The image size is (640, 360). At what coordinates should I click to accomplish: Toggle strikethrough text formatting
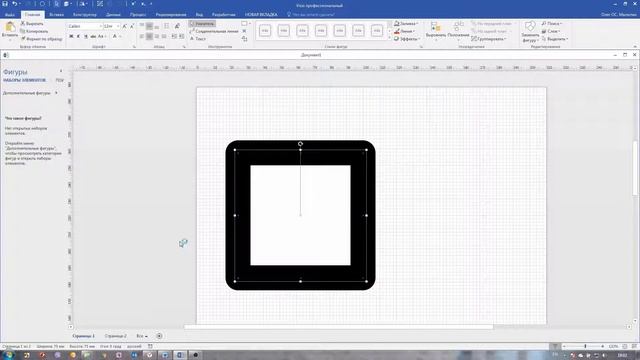(93, 36)
